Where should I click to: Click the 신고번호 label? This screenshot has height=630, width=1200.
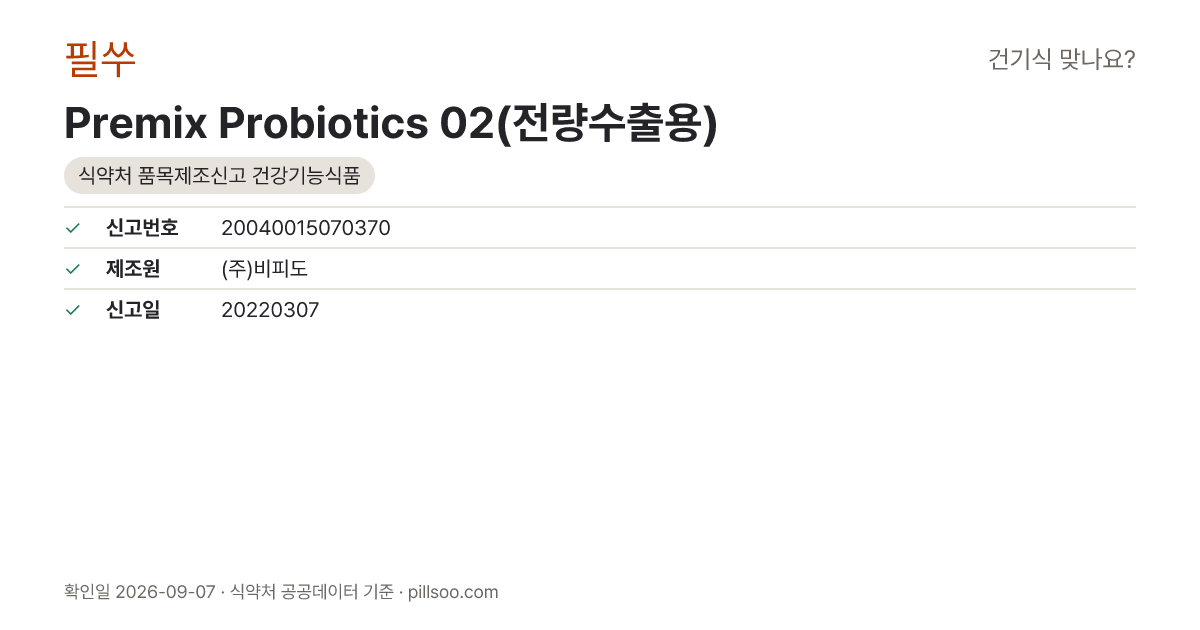[x=142, y=228]
